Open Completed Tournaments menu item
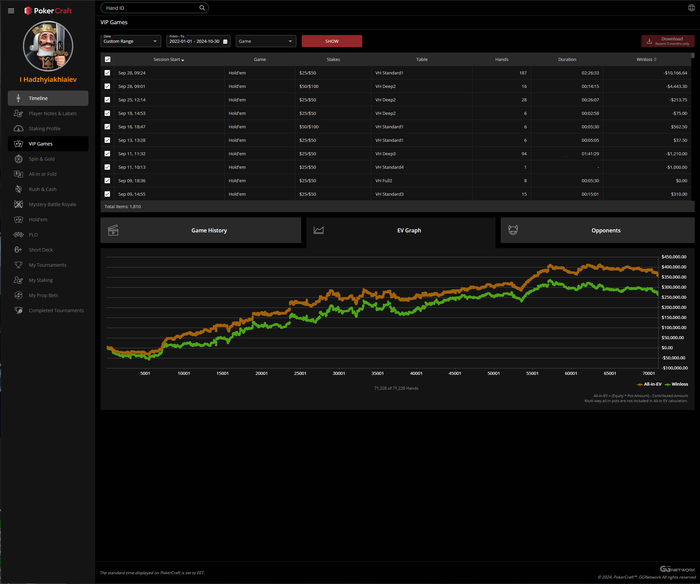The width and height of the screenshot is (700, 584). click(48, 310)
